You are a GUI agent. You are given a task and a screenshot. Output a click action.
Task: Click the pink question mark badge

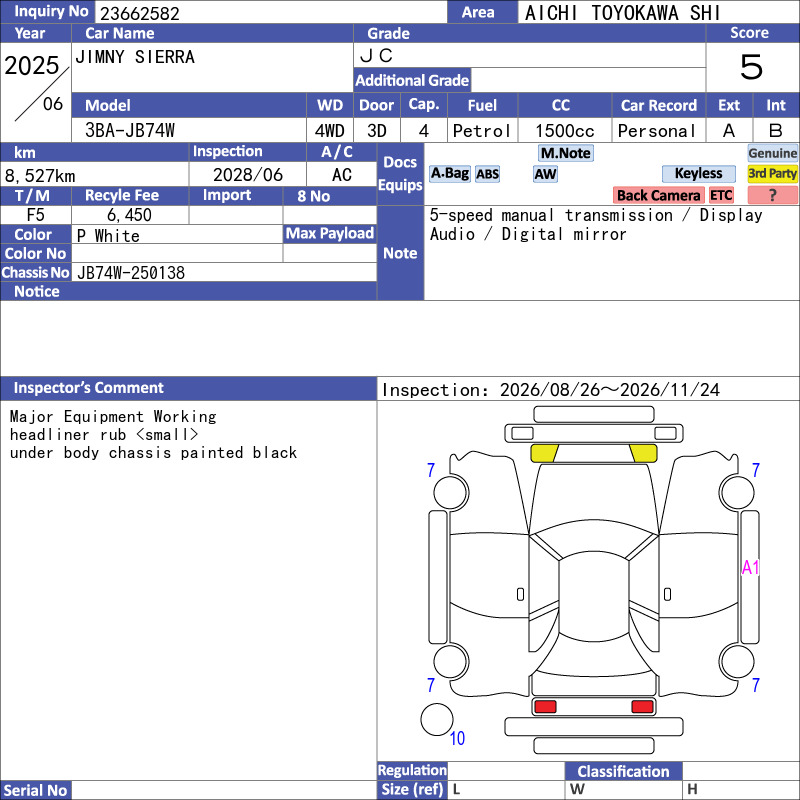click(772, 195)
